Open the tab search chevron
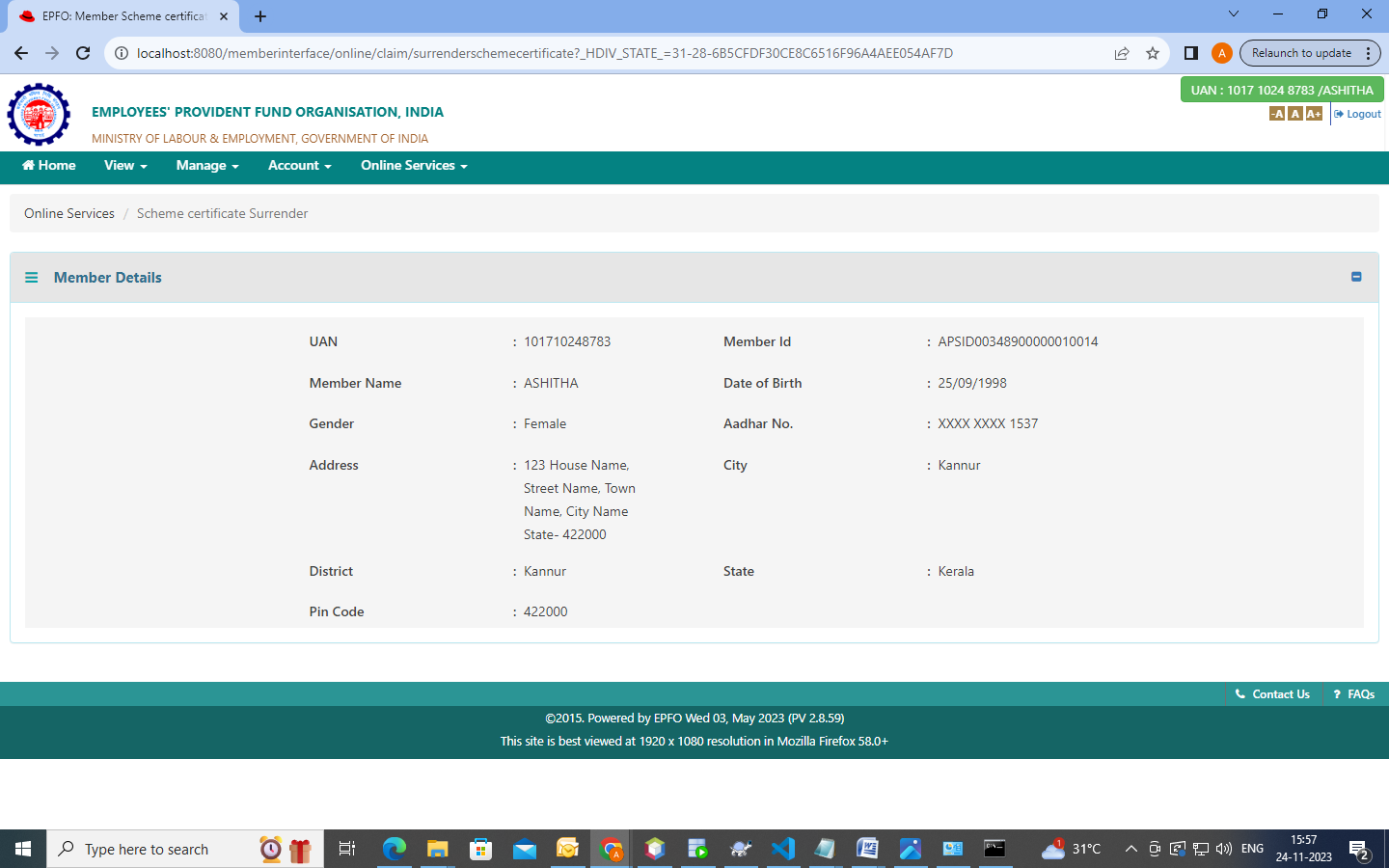Viewport: 1389px width, 868px height. click(x=1234, y=14)
